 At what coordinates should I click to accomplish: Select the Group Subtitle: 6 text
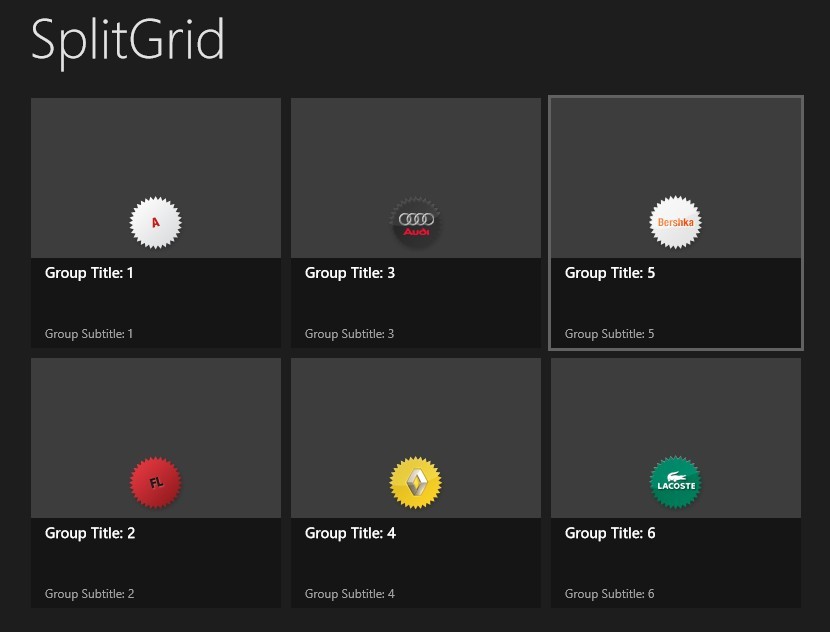609,594
